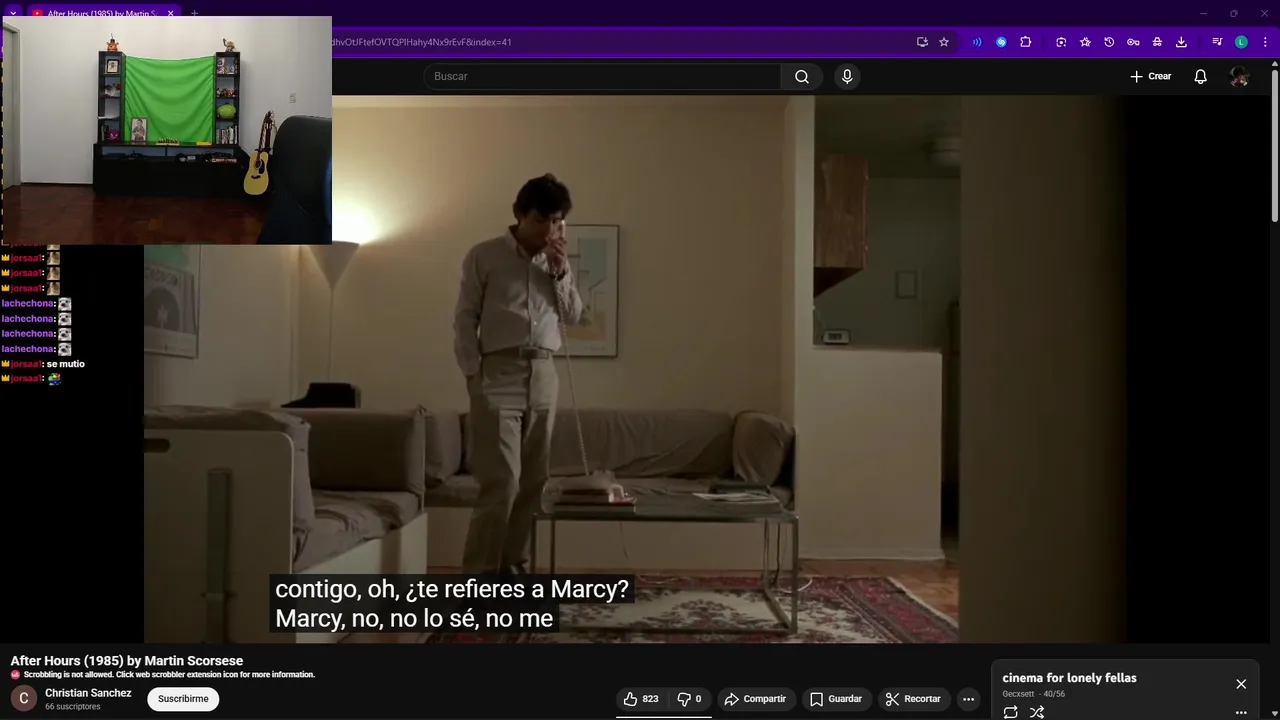Click the Crear button
The image size is (1280, 720).
[x=1150, y=77]
